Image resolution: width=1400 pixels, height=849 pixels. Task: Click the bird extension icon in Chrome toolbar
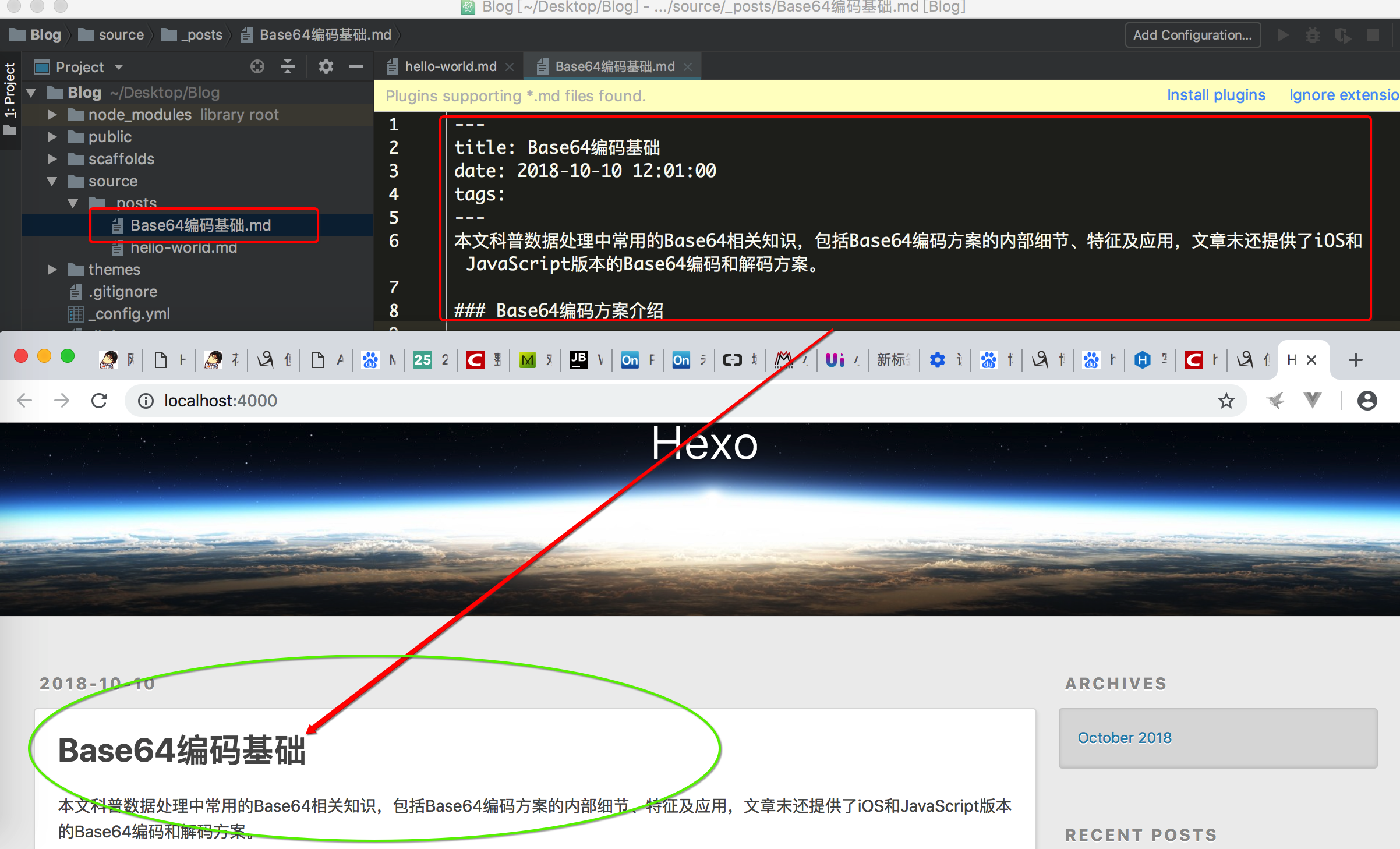click(x=1275, y=401)
